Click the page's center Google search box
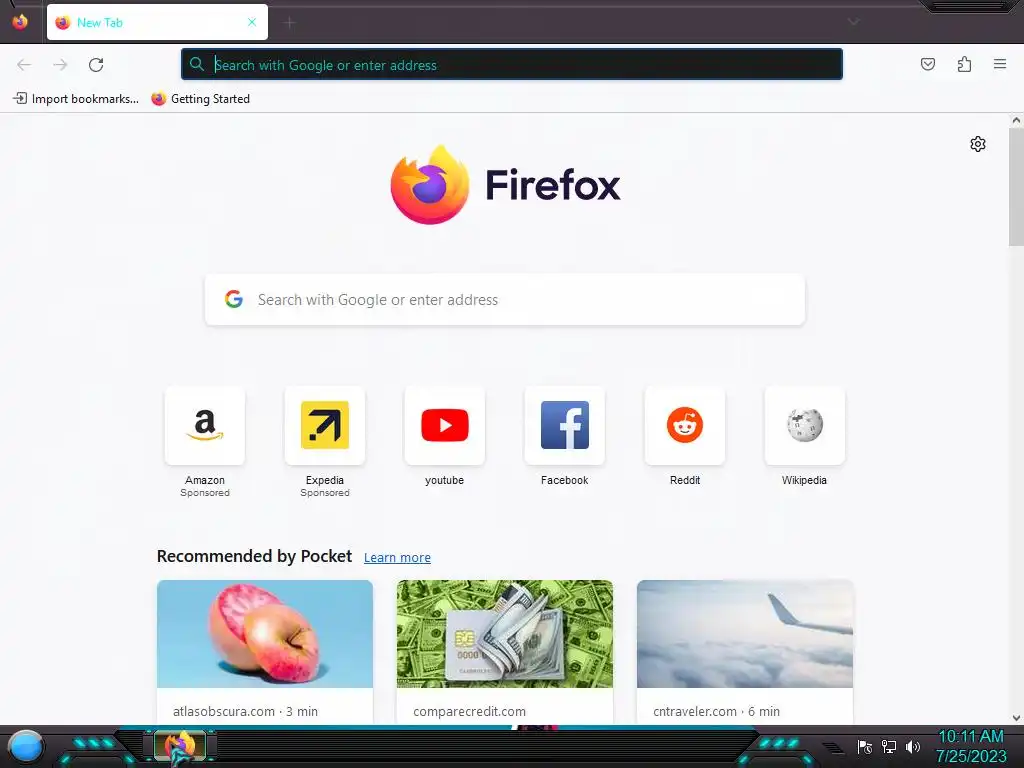Viewport: 1024px width, 768px height. click(505, 300)
